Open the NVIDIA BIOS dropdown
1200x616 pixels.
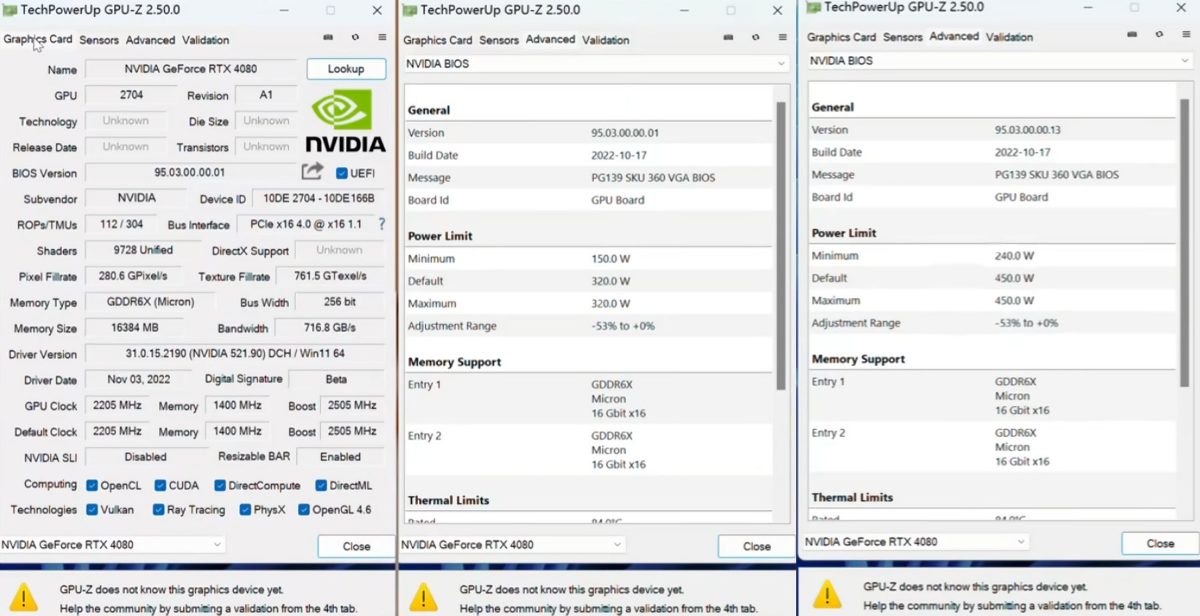pos(590,63)
